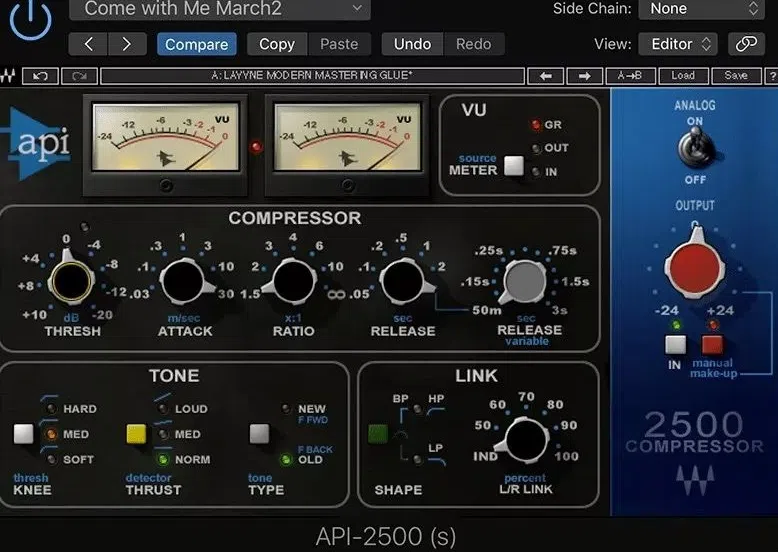The width and height of the screenshot is (778, 552).
Task: Click the Copy button
Action: pos(277,44)
